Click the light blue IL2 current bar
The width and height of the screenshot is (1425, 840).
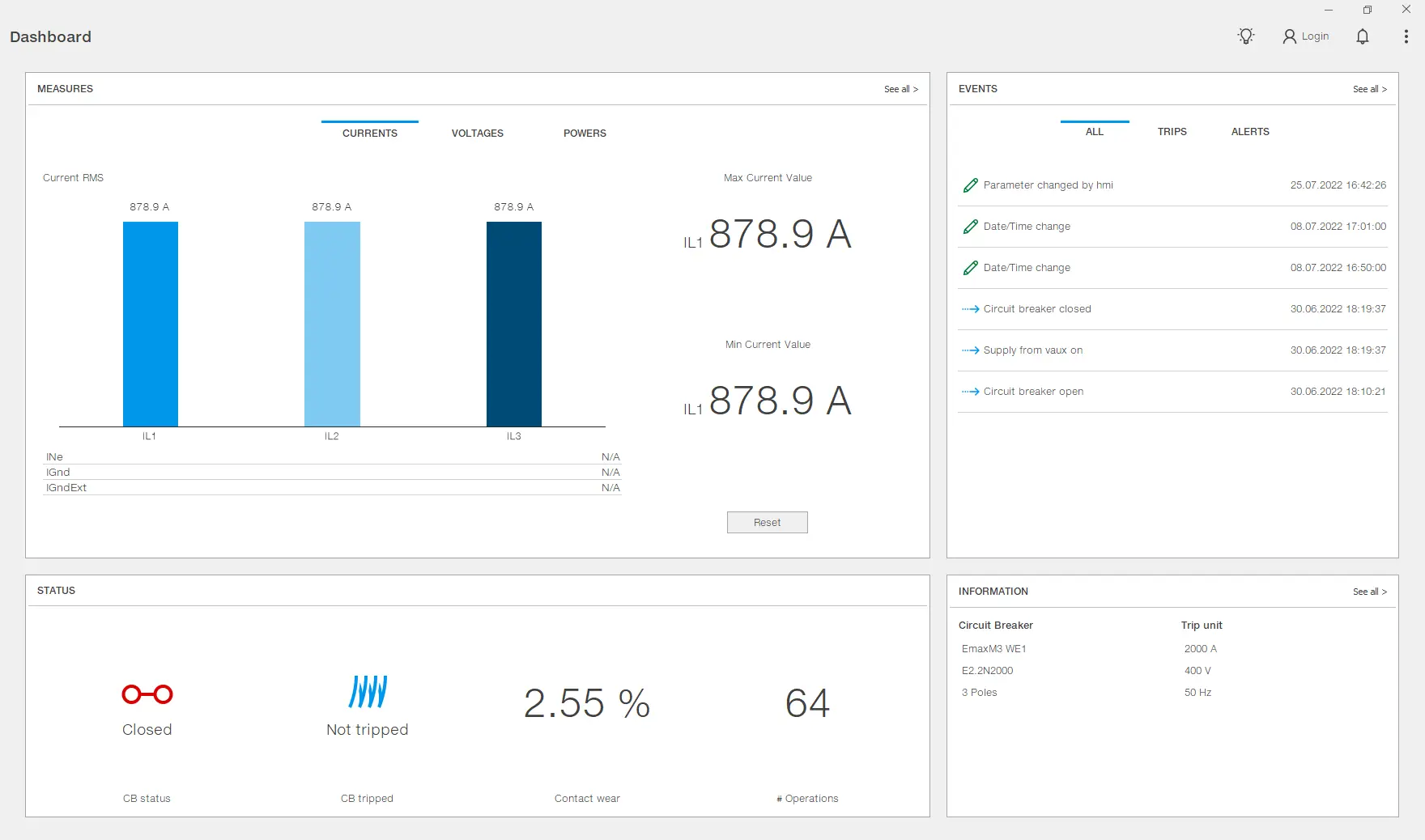click(x=332, y=324)
